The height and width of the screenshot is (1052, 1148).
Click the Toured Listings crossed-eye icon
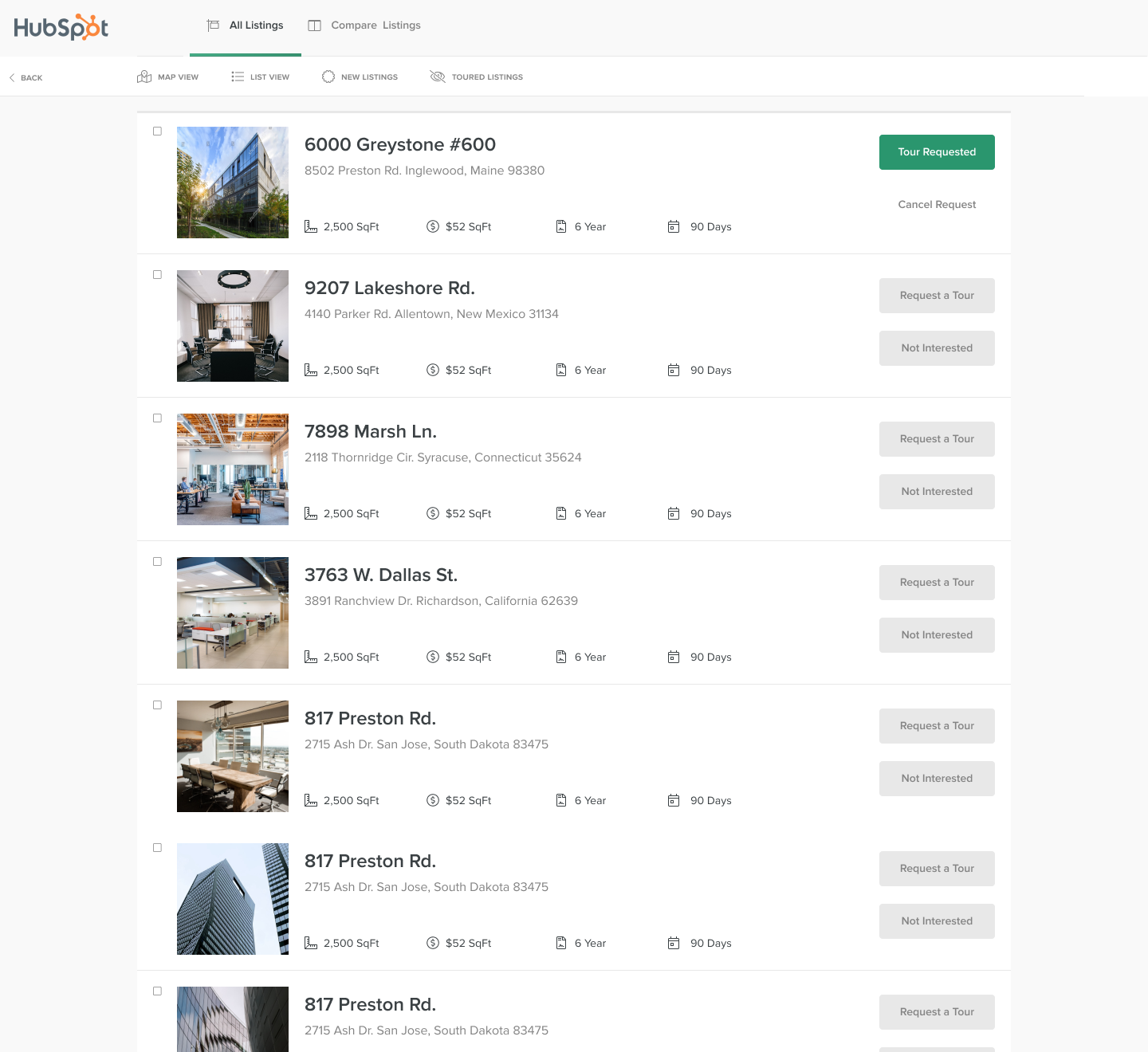tap(438, 77)
